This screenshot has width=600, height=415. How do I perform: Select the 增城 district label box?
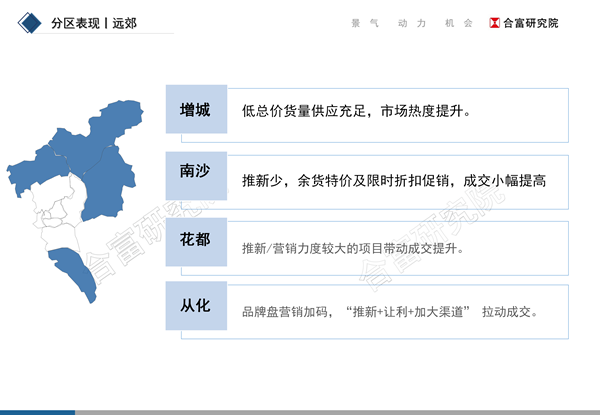(x=196, y=109)
